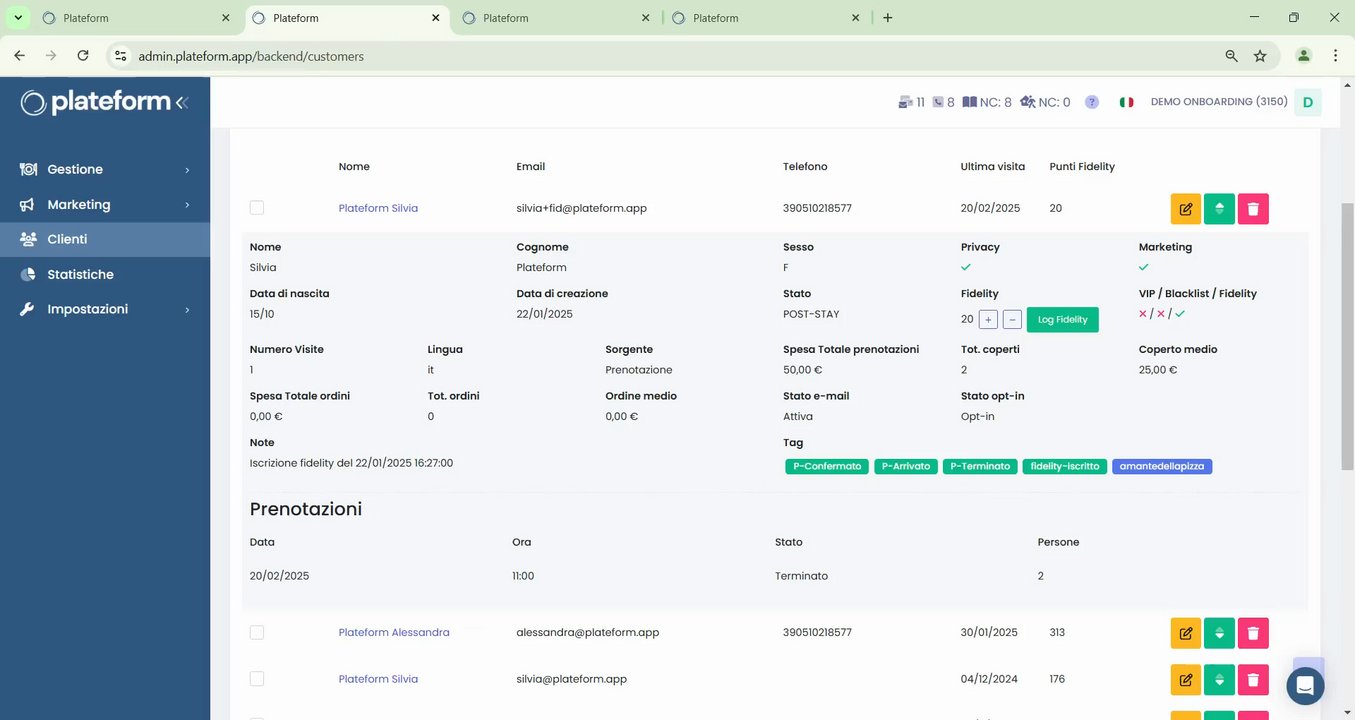Image resolution: width=1355 pixels, height=720 pixels.
Task: Open the Chrome three-dot menu
Action: (x=1335, y=56)
